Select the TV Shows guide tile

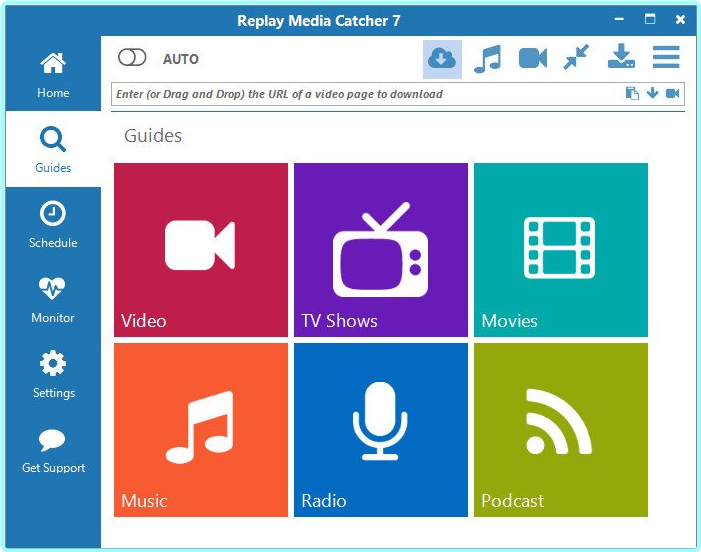point(381,250)
